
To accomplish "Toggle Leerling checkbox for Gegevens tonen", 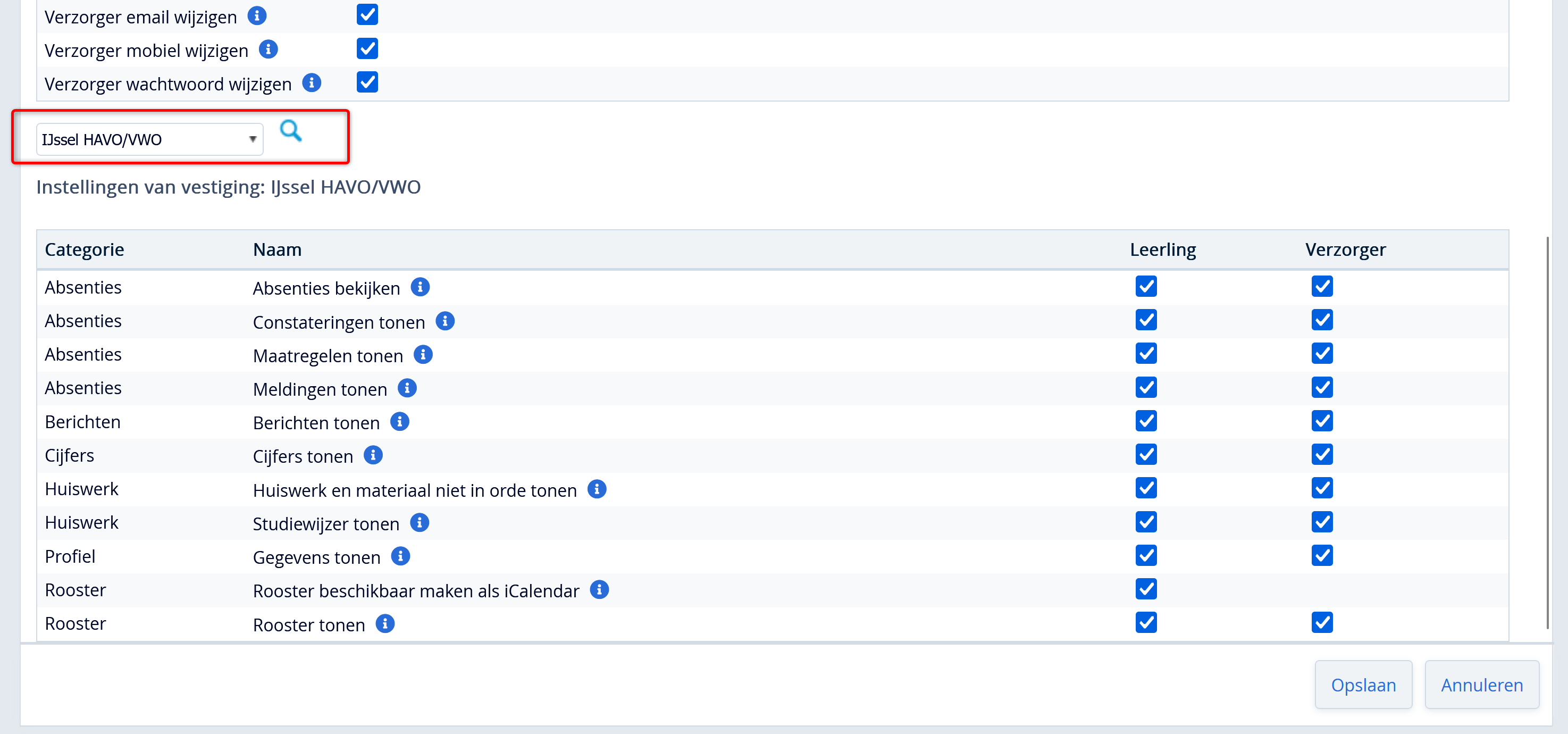I will [x=1146, y=555].
